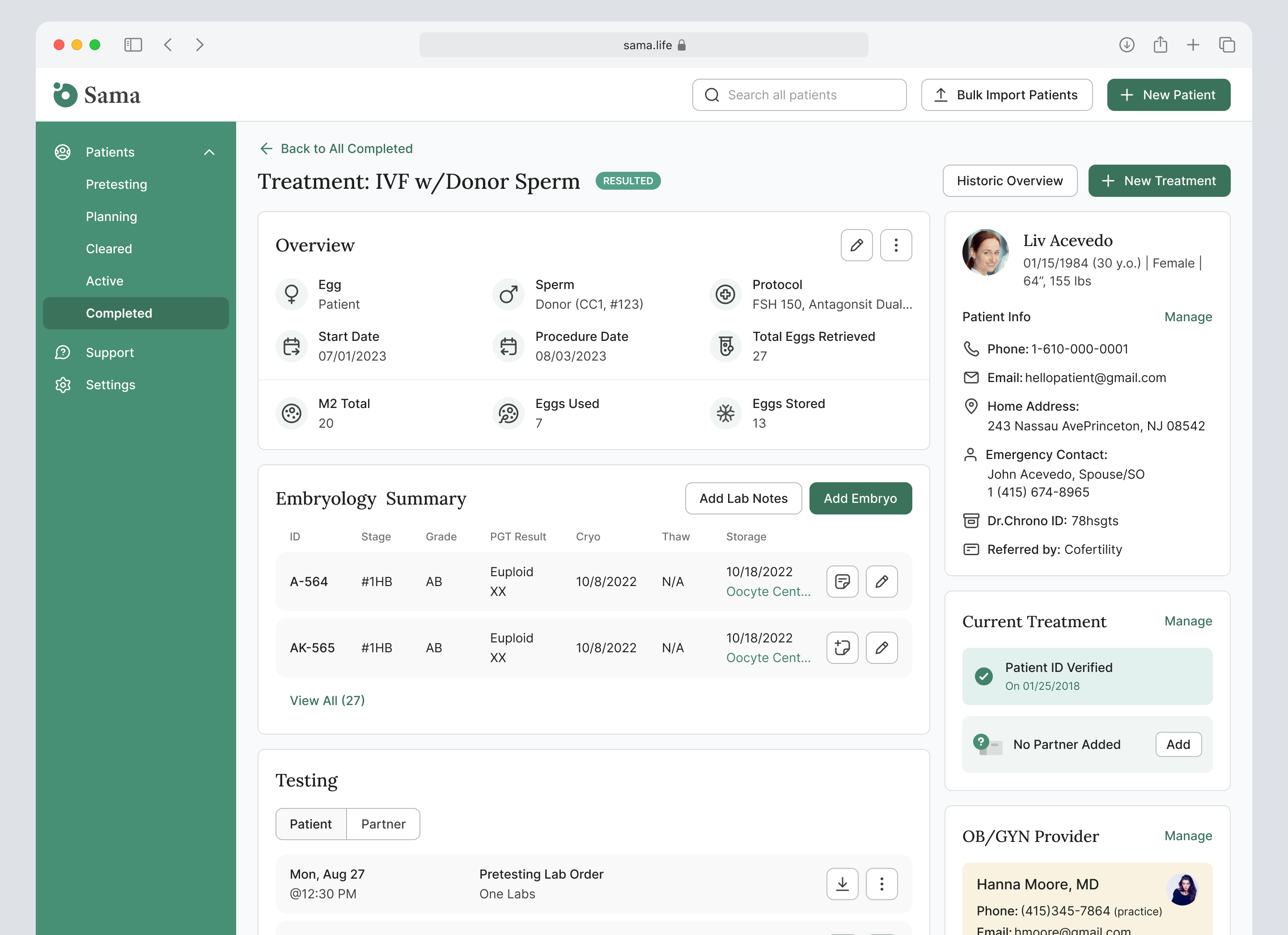Focus the Search all patients field

[799, 95]
